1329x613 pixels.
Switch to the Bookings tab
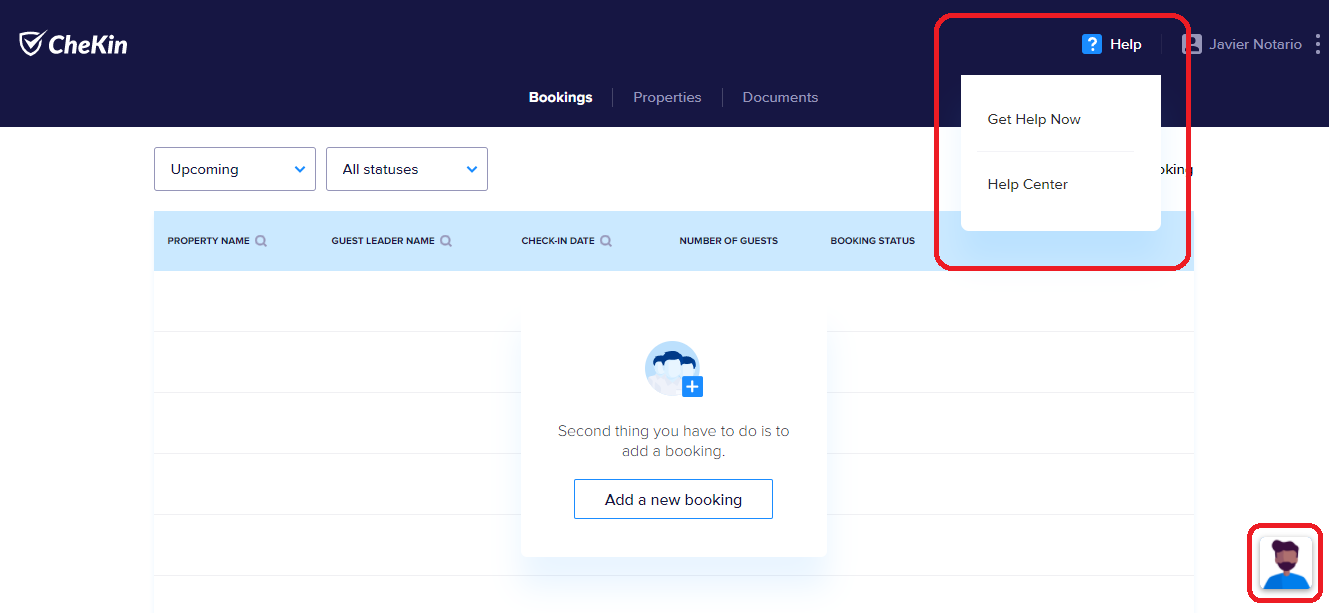pyautogui.click(x=560, y=98)
